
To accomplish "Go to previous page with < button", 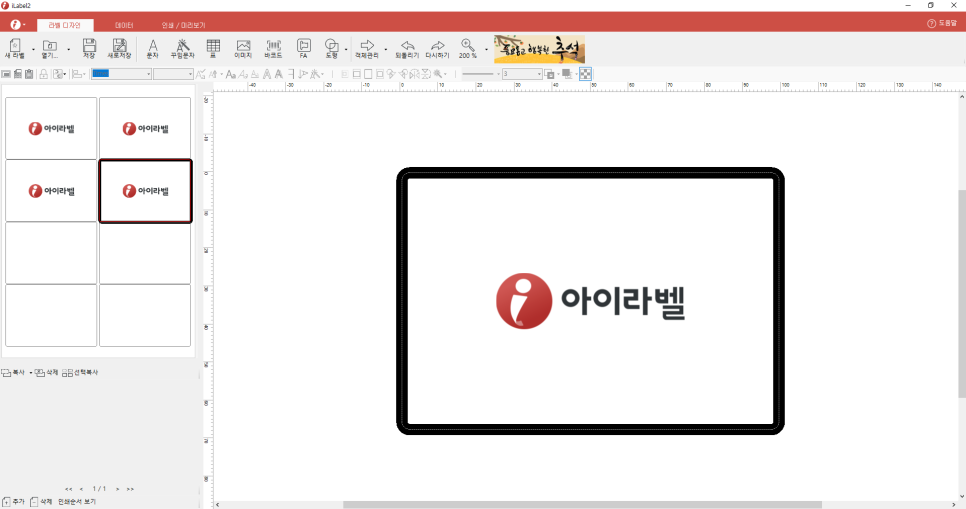I will click(x=81, y=489).
